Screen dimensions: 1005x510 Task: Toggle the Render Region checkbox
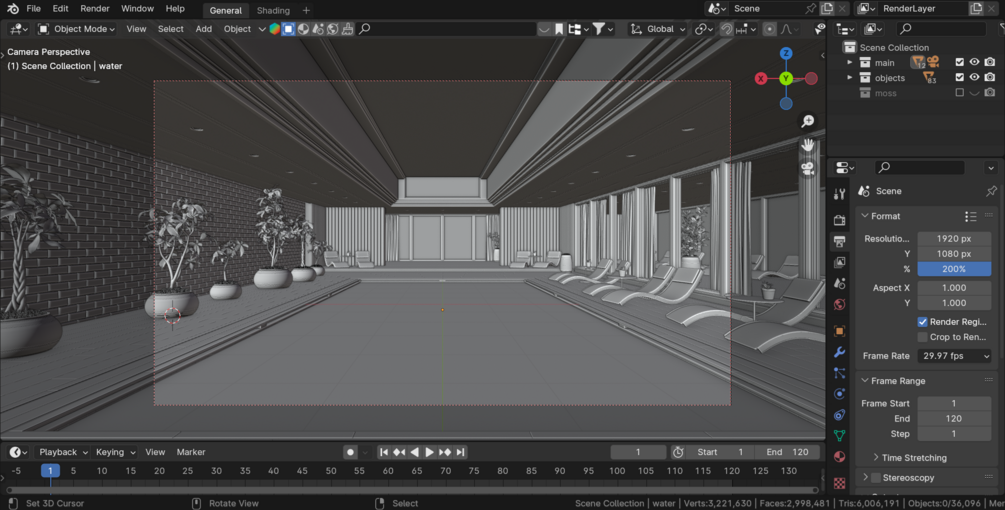tap(922, 322)
